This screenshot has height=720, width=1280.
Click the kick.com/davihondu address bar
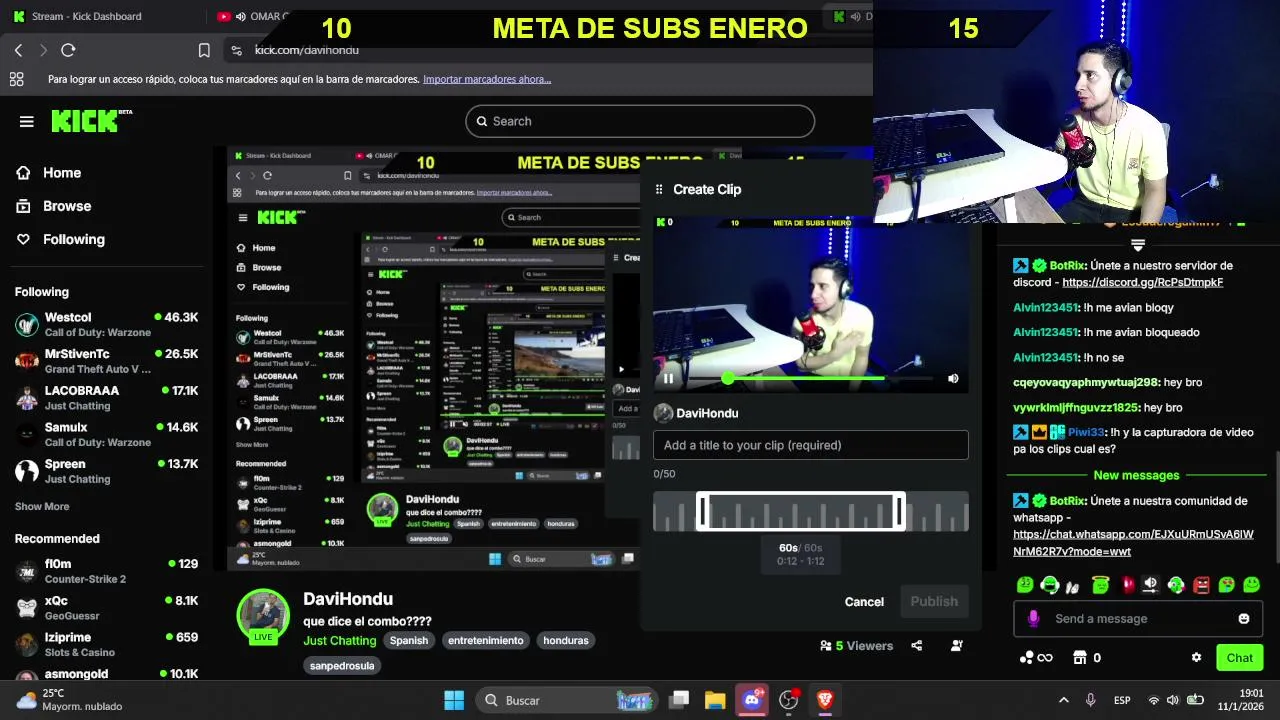[x=306, y=50]
